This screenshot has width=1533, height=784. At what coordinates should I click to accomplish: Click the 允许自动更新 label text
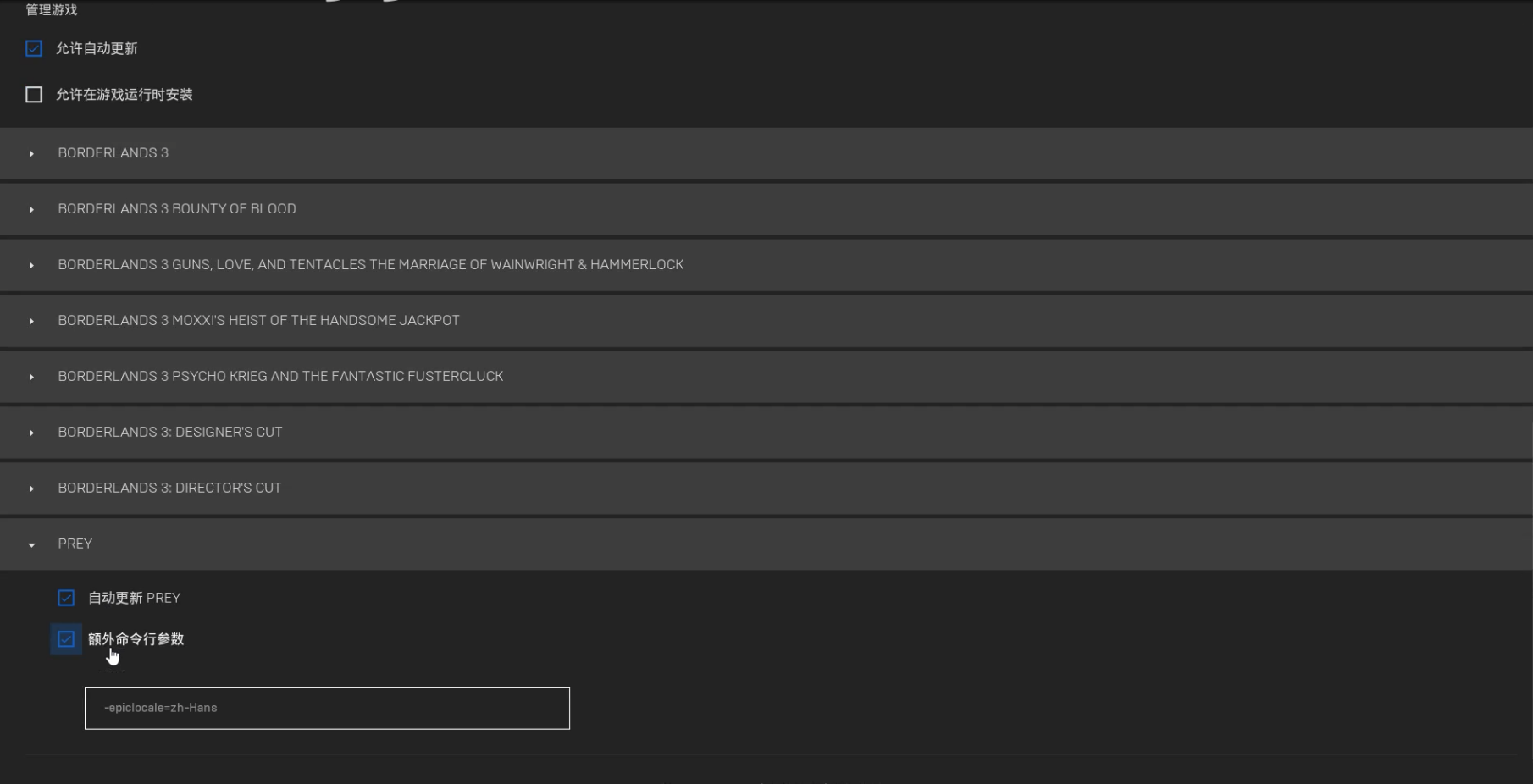[x=97, y=49]
